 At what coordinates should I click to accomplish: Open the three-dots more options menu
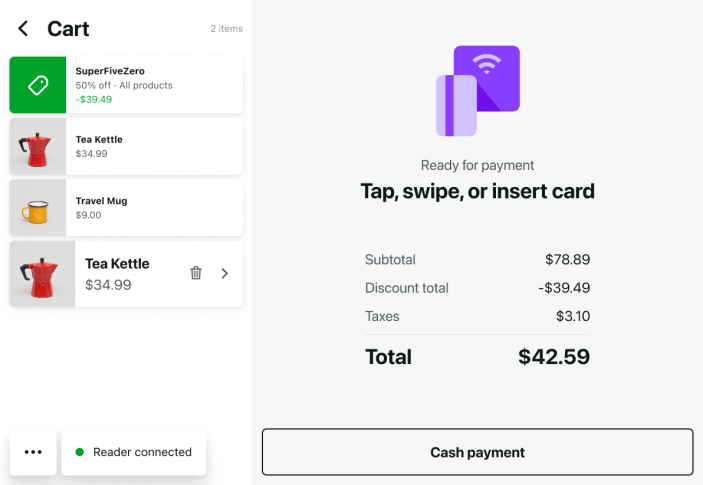(x=33, y=452)
